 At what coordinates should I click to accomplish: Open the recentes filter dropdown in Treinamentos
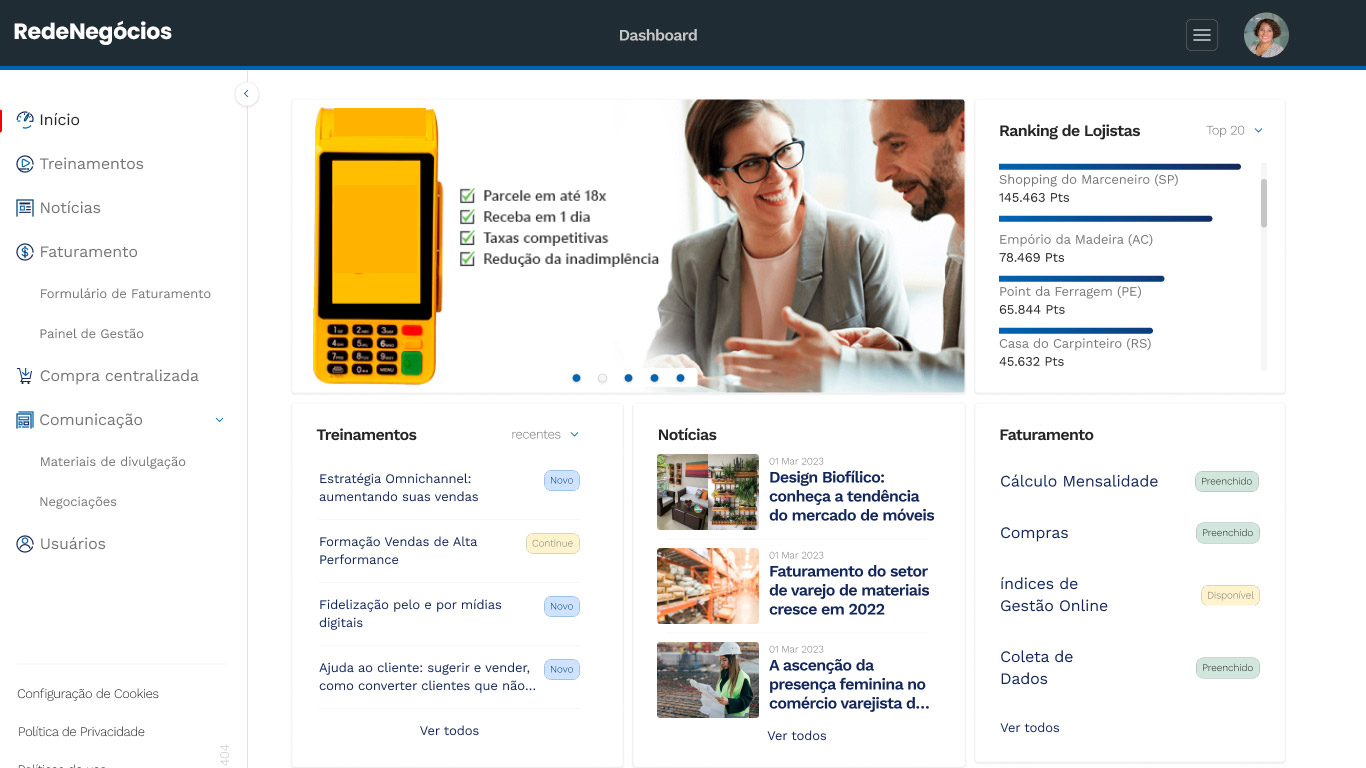545,435
